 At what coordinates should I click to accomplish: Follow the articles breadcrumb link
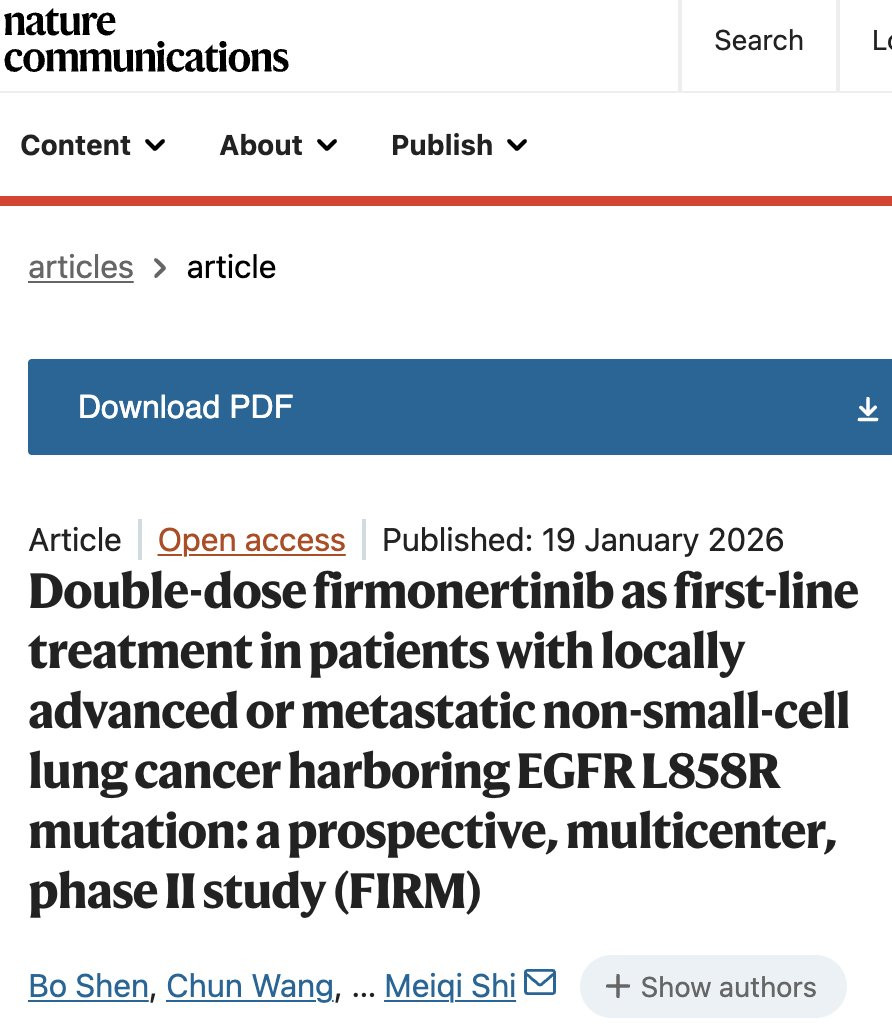click(x=81, y=268)
